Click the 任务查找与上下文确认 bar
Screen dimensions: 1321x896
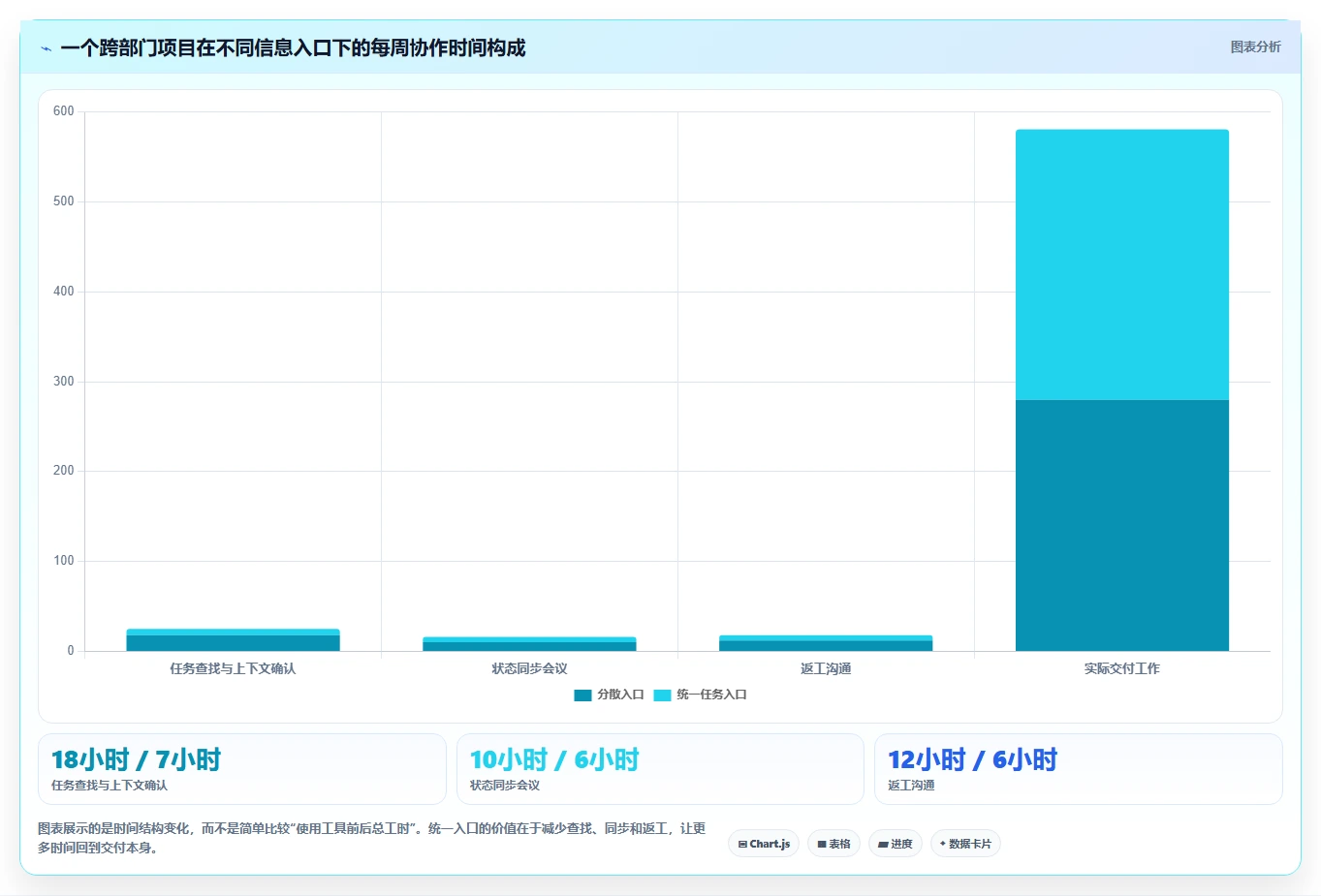point(233,640)
